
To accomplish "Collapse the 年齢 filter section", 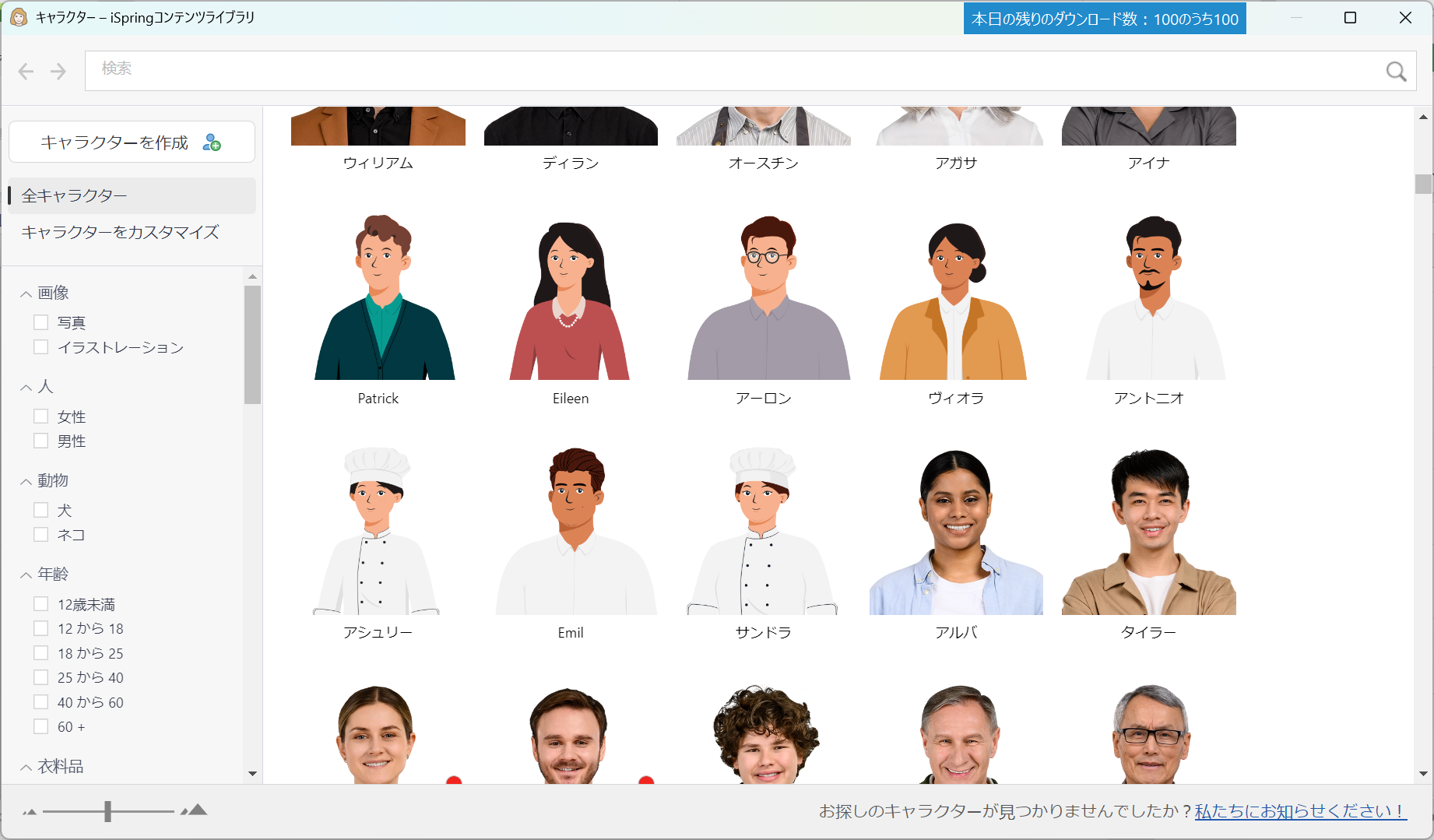I will (25, 573).
